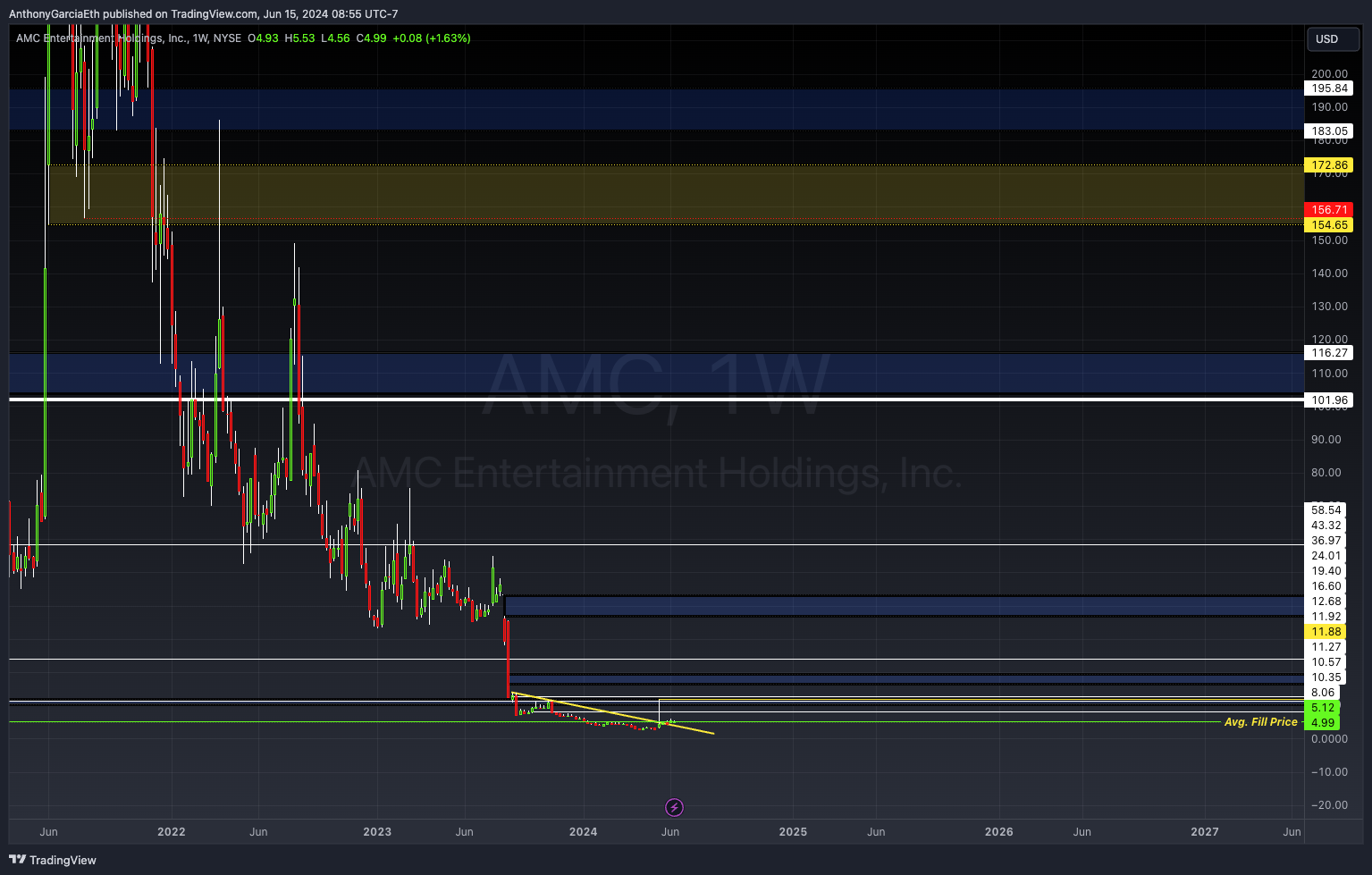This screenshot has width=1372, height=875.
Task: Click the −10.00 price axis tick
Action: coord(1329,772)
